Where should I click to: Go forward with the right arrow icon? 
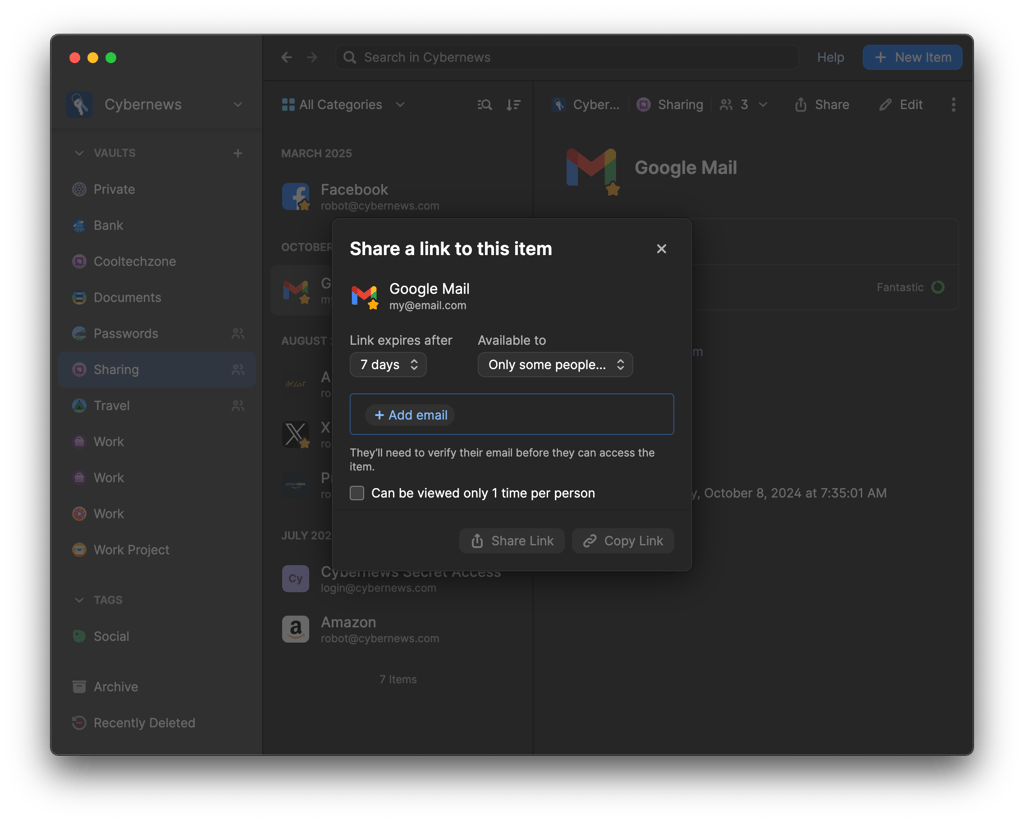pyautogui.click(x=312, y=57)
